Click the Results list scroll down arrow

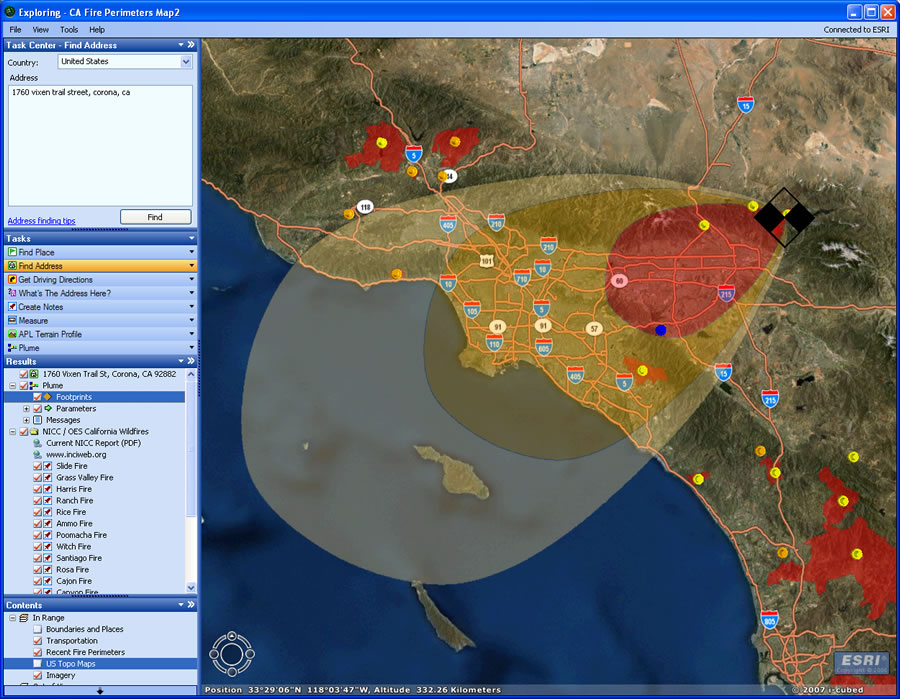coord(191,588)
